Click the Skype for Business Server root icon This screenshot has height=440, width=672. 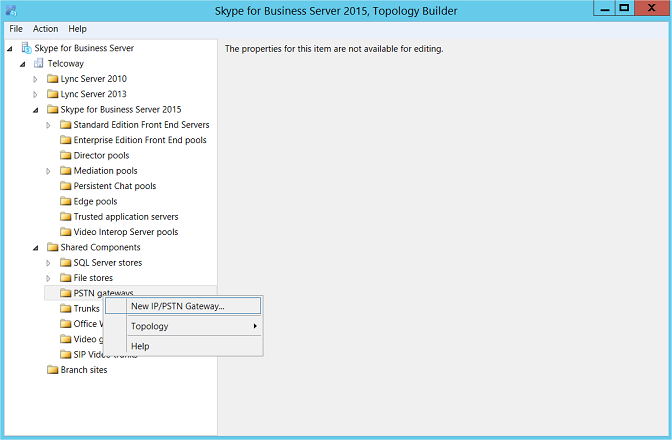[x=26, y=48]
